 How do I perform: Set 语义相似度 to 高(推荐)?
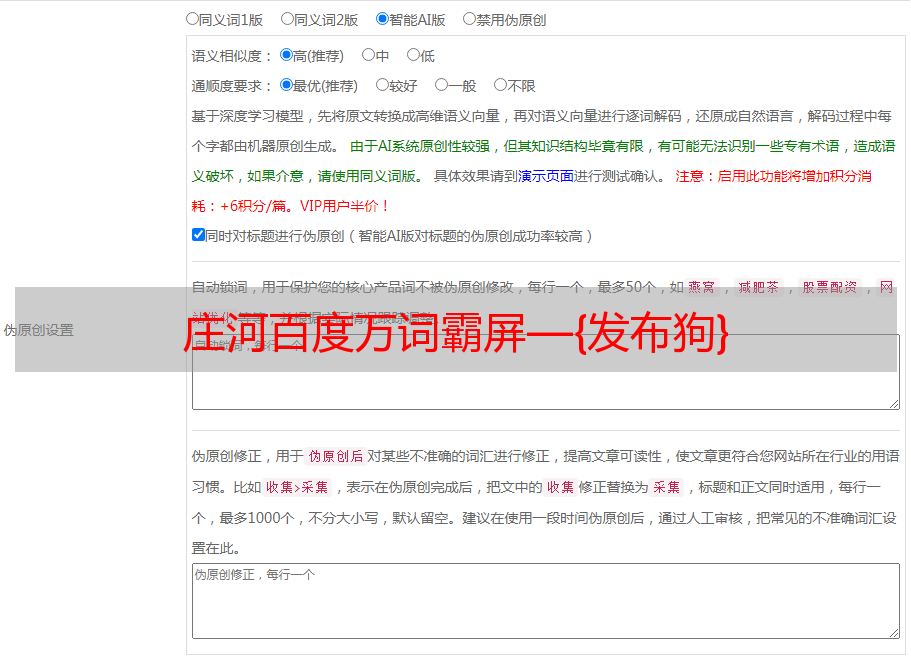click(286, 56)
